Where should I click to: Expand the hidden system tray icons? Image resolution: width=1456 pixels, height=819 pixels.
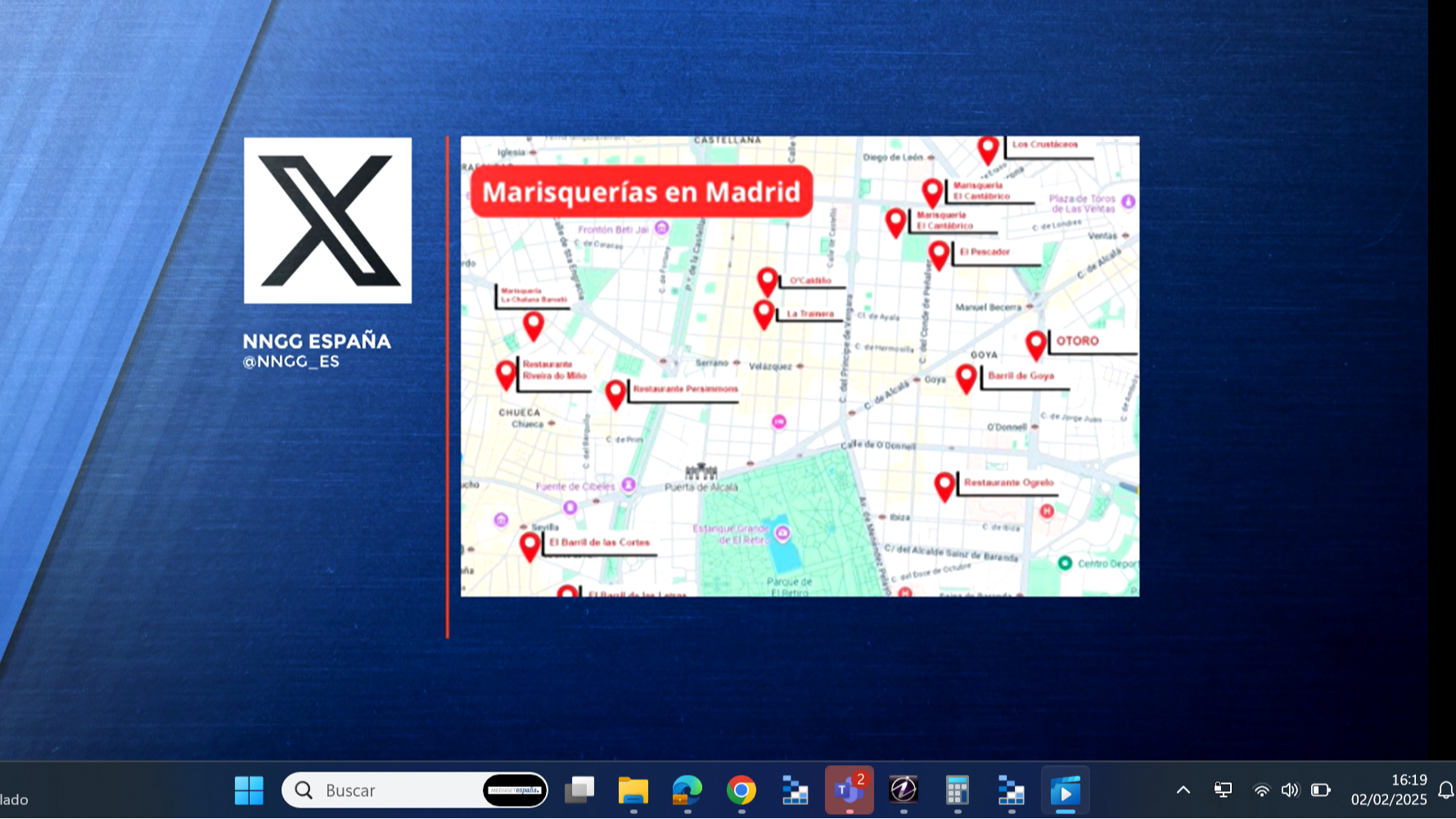[1183, 790]
